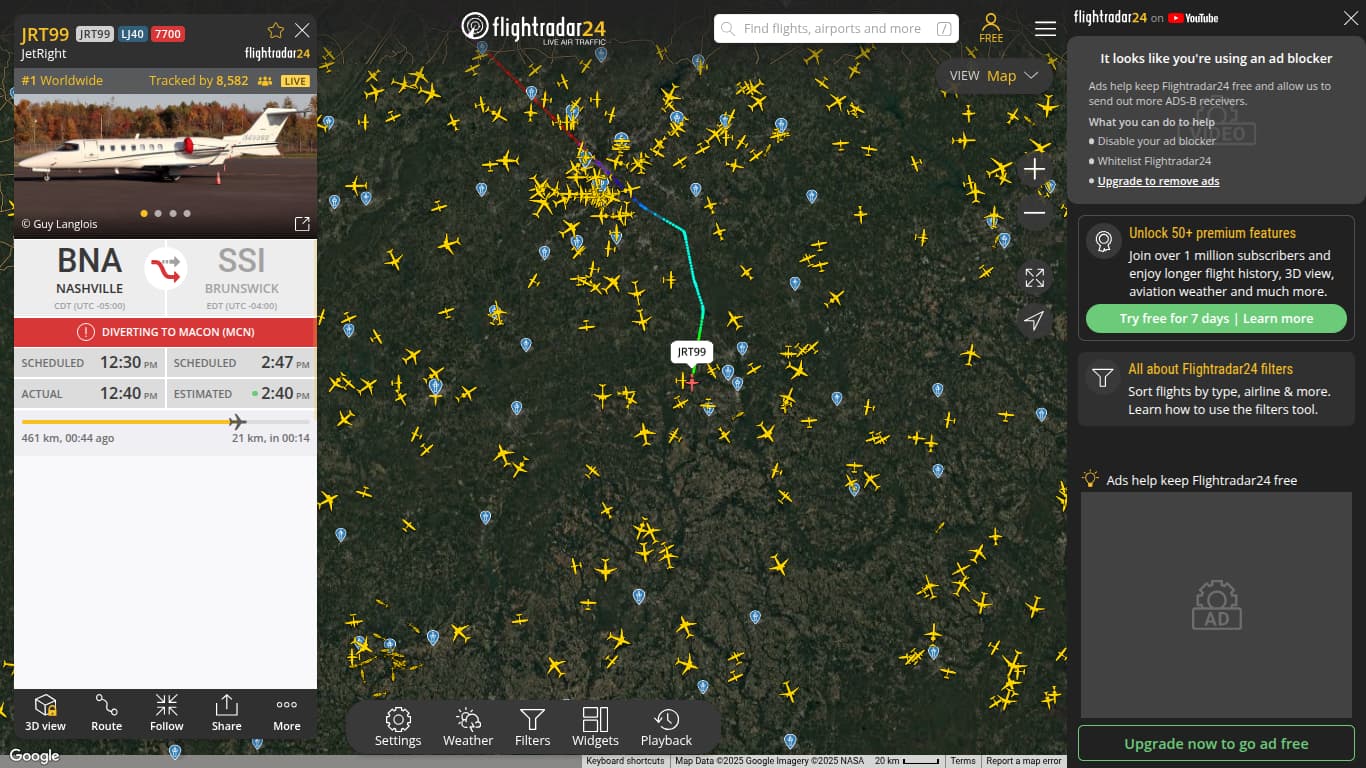Show the Route for this flight
The image size is (1366, 768).
coord(106,713)
